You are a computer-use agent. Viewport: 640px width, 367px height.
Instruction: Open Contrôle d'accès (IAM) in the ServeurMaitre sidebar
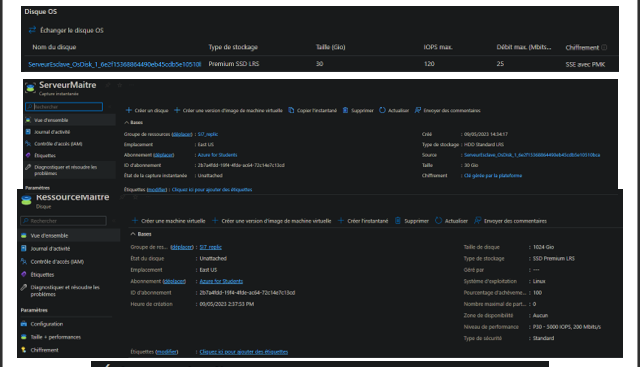tap(58, 144)
